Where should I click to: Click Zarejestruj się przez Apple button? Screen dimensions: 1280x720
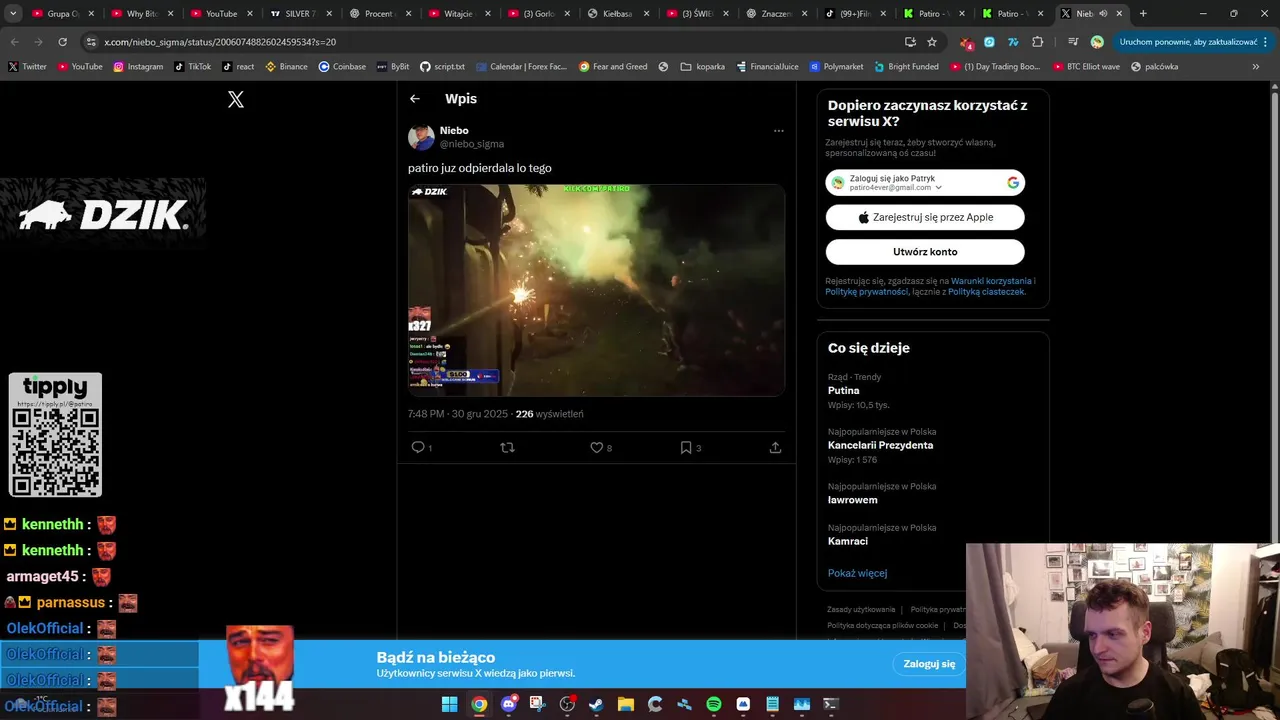pos(925,217)
